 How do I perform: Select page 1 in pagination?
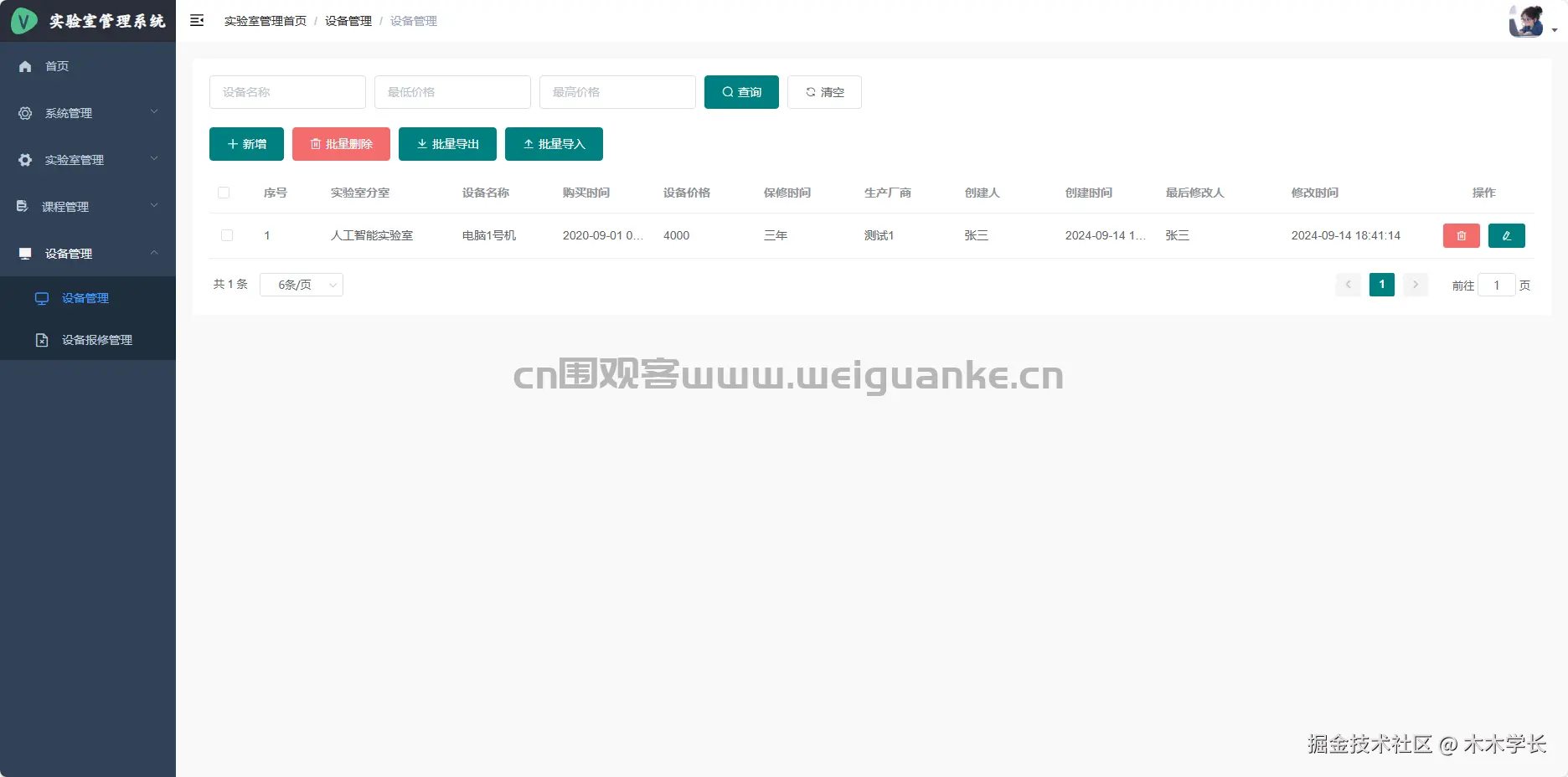pos(1382,285)
